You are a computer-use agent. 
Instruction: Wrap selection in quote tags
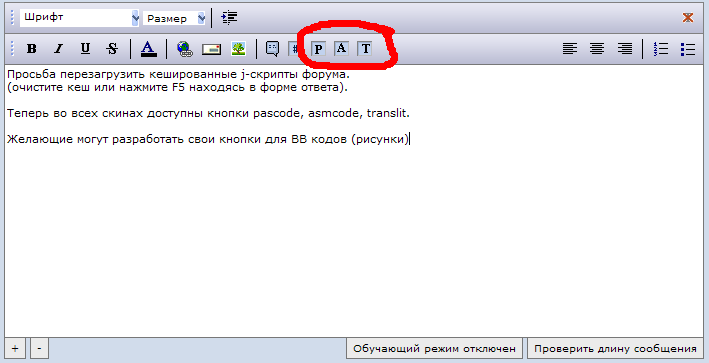[273, 48]
